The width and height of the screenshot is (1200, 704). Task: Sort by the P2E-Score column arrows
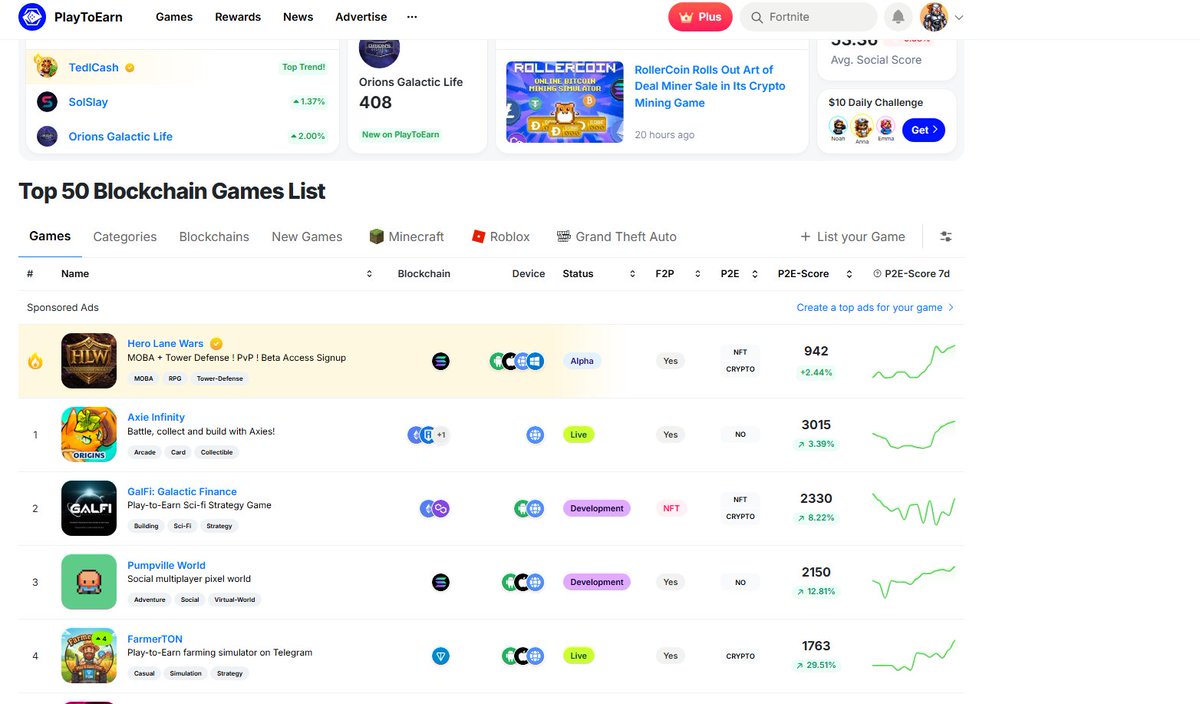point(850,273)
